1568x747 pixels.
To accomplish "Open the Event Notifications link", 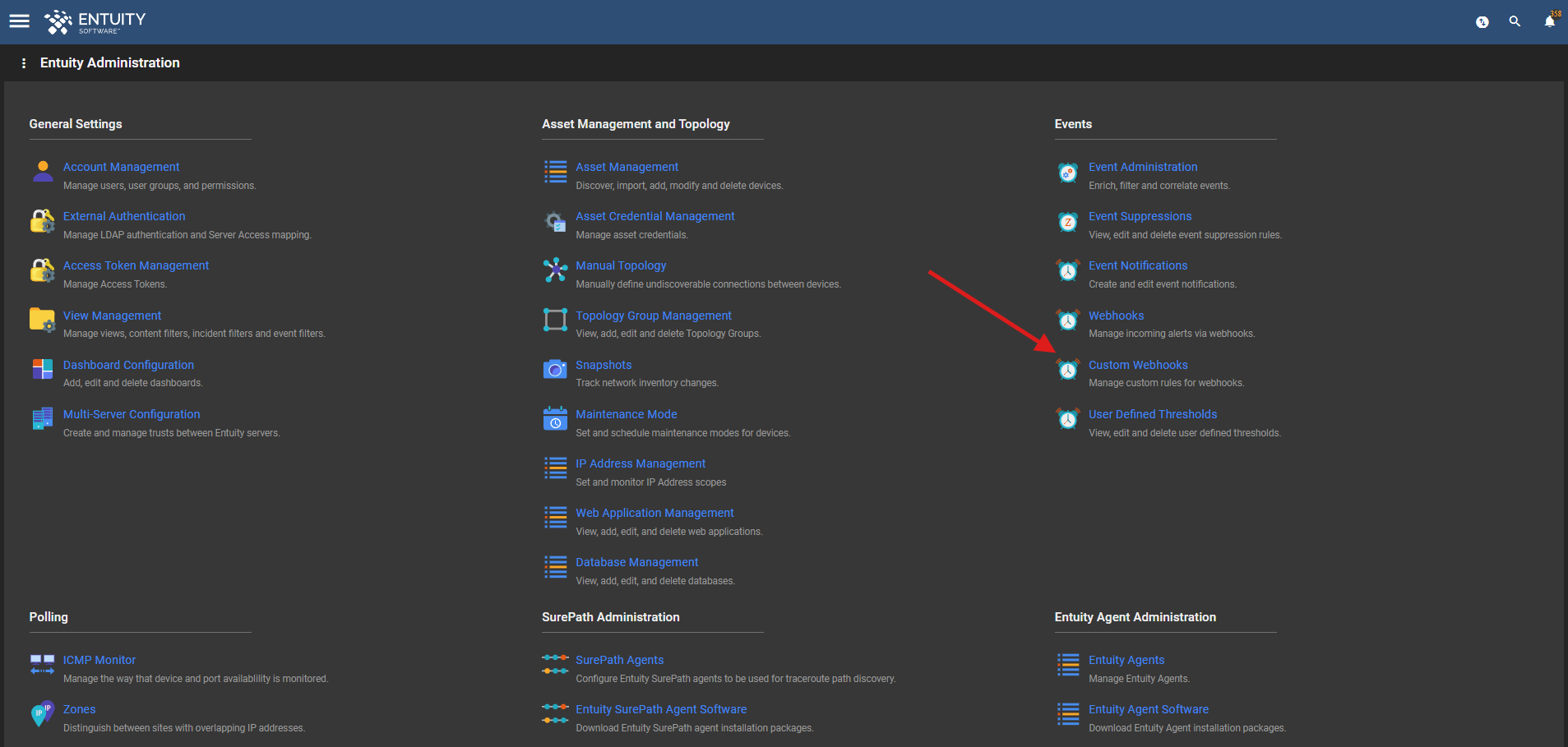I will click(1138, 265).
